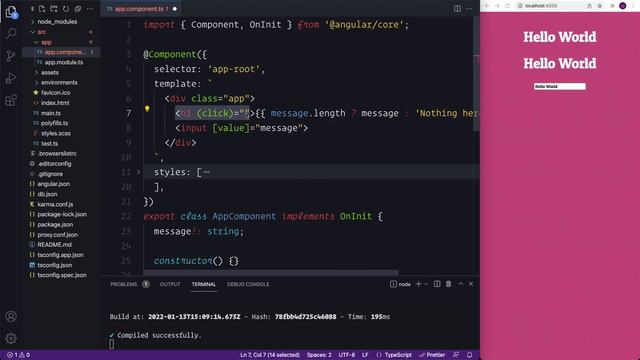This screenshot has width=640, height=360.
Task: Open package.json in file tree
Action: tap(55, 224)
